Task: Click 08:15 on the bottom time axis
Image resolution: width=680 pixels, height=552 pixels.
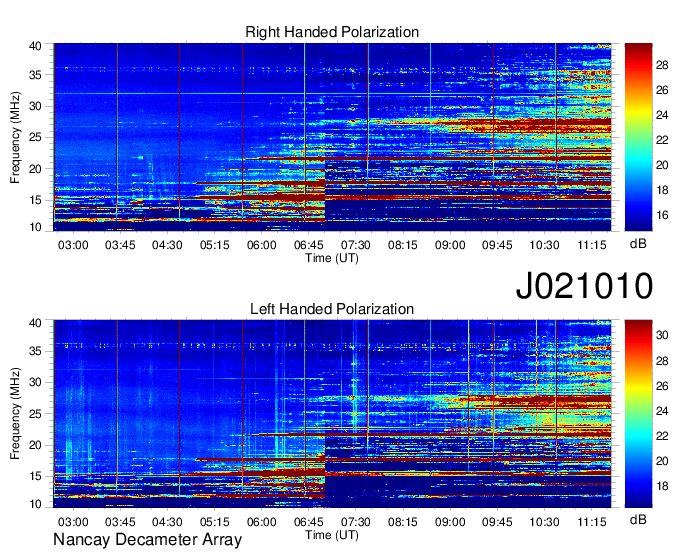Action: [x=402, y=522]
